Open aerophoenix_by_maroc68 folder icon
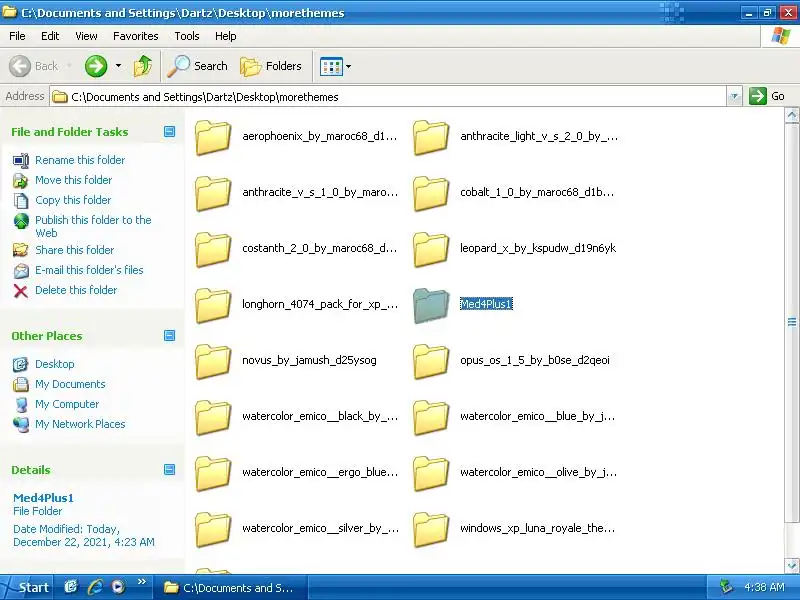The width and height of the screenshot is (800, 600). point(213,137)
